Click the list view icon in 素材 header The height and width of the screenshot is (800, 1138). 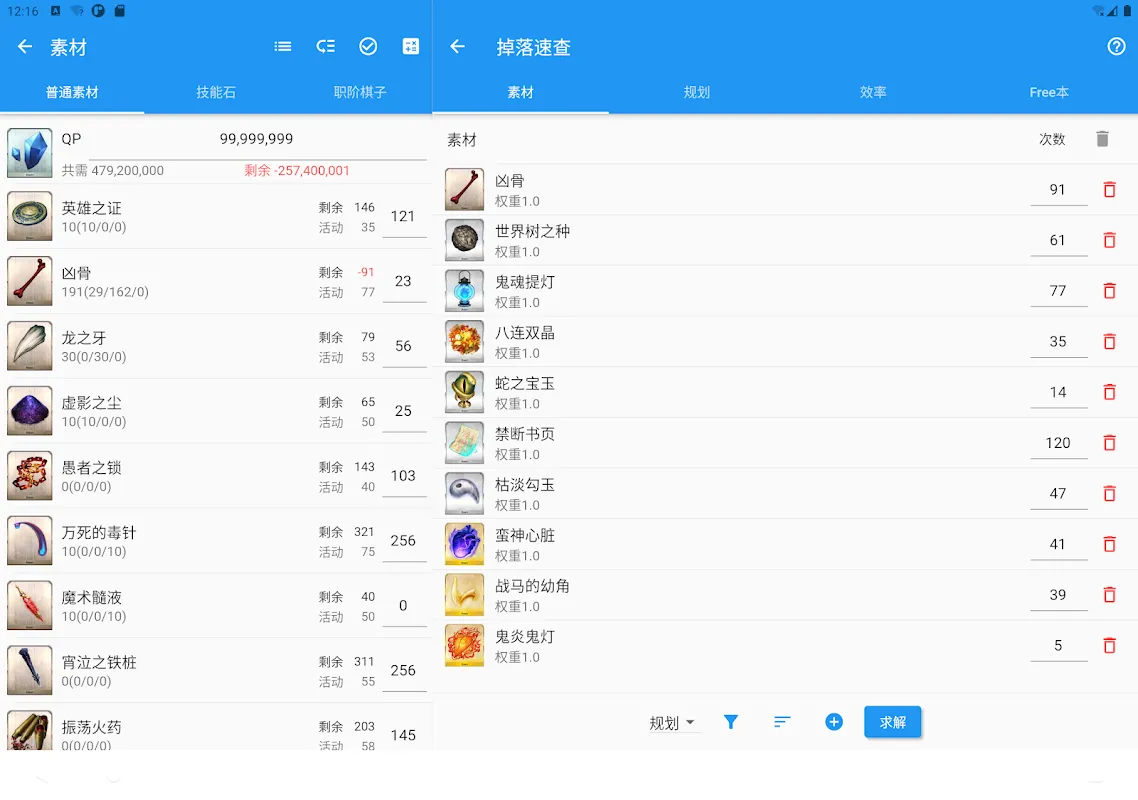coord(283,47)
